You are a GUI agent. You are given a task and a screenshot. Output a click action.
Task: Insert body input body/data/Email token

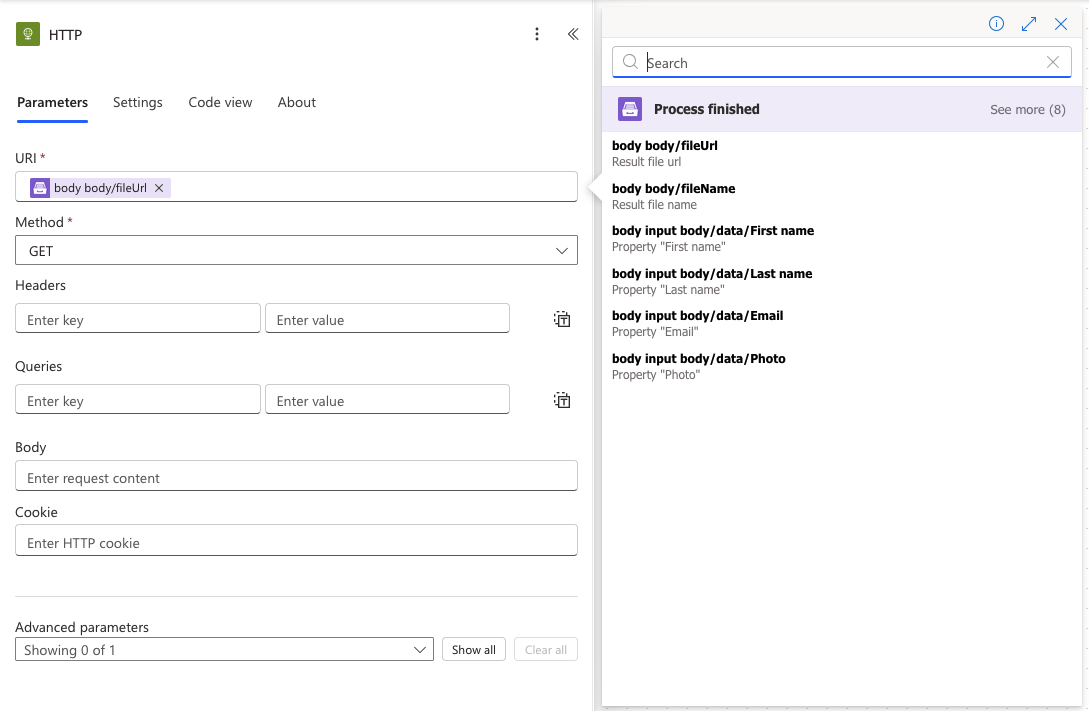tap(697, 322)
